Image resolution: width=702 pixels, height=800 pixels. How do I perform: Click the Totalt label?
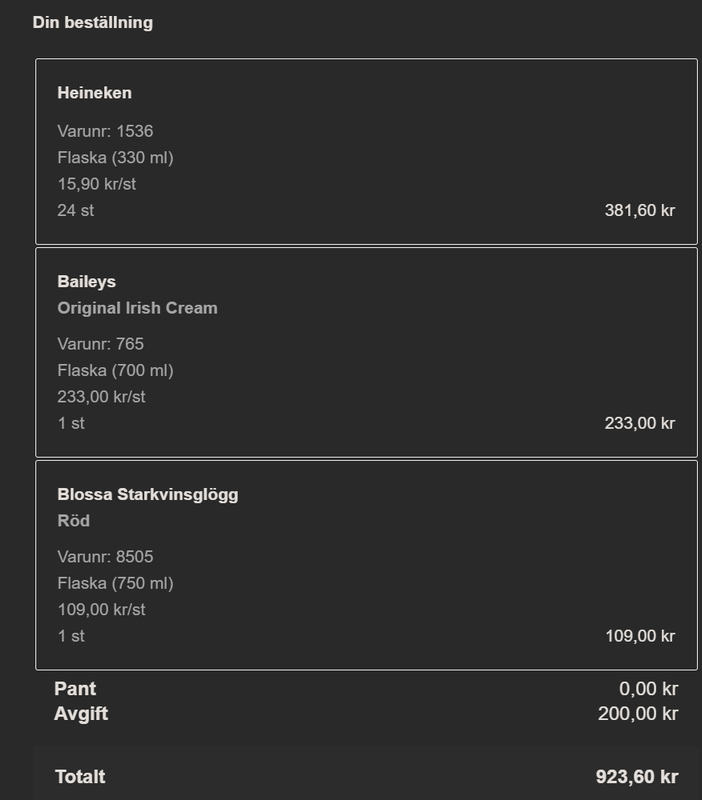tap(80, 777)
